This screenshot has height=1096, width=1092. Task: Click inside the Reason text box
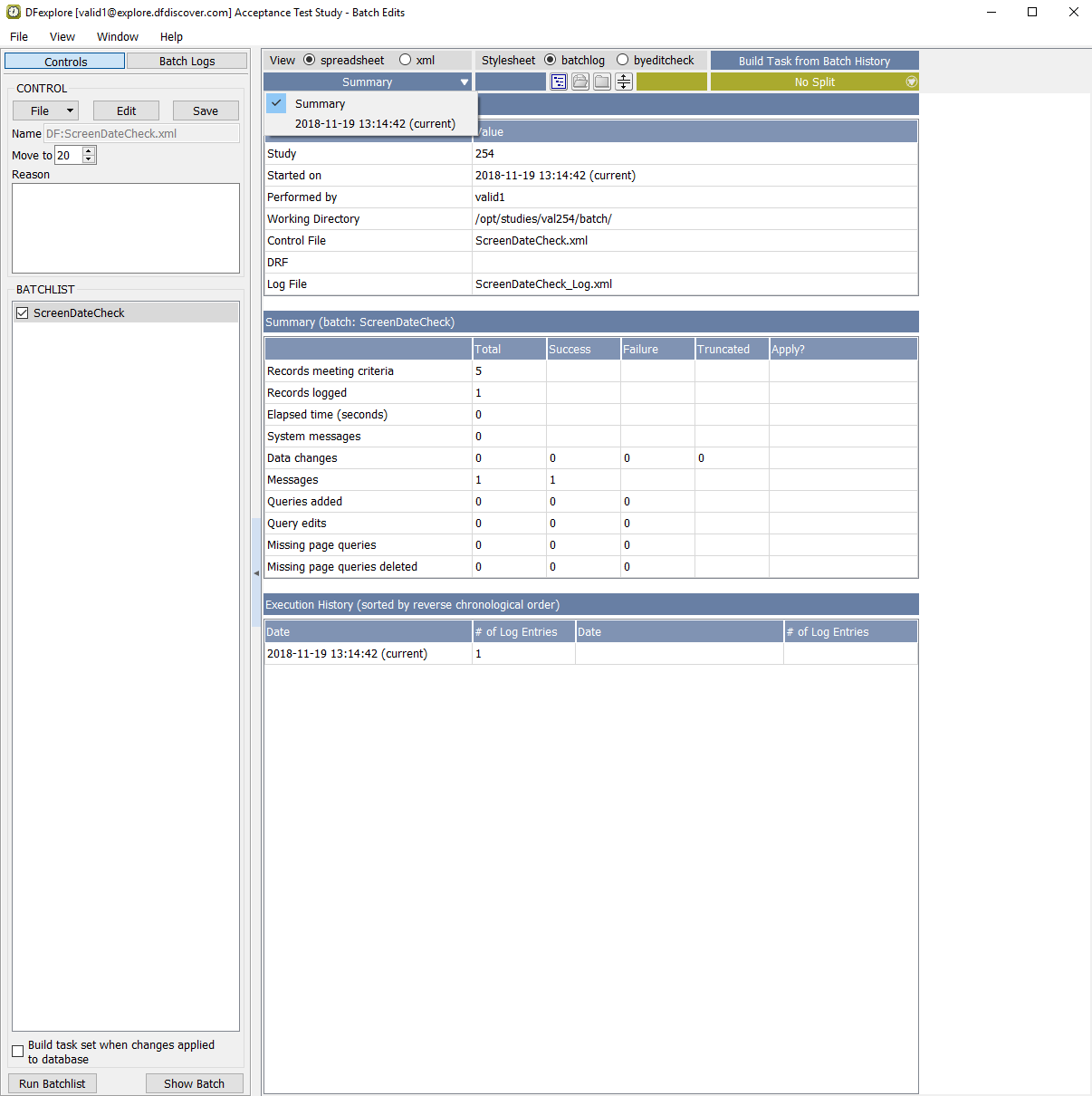(126, 228)
